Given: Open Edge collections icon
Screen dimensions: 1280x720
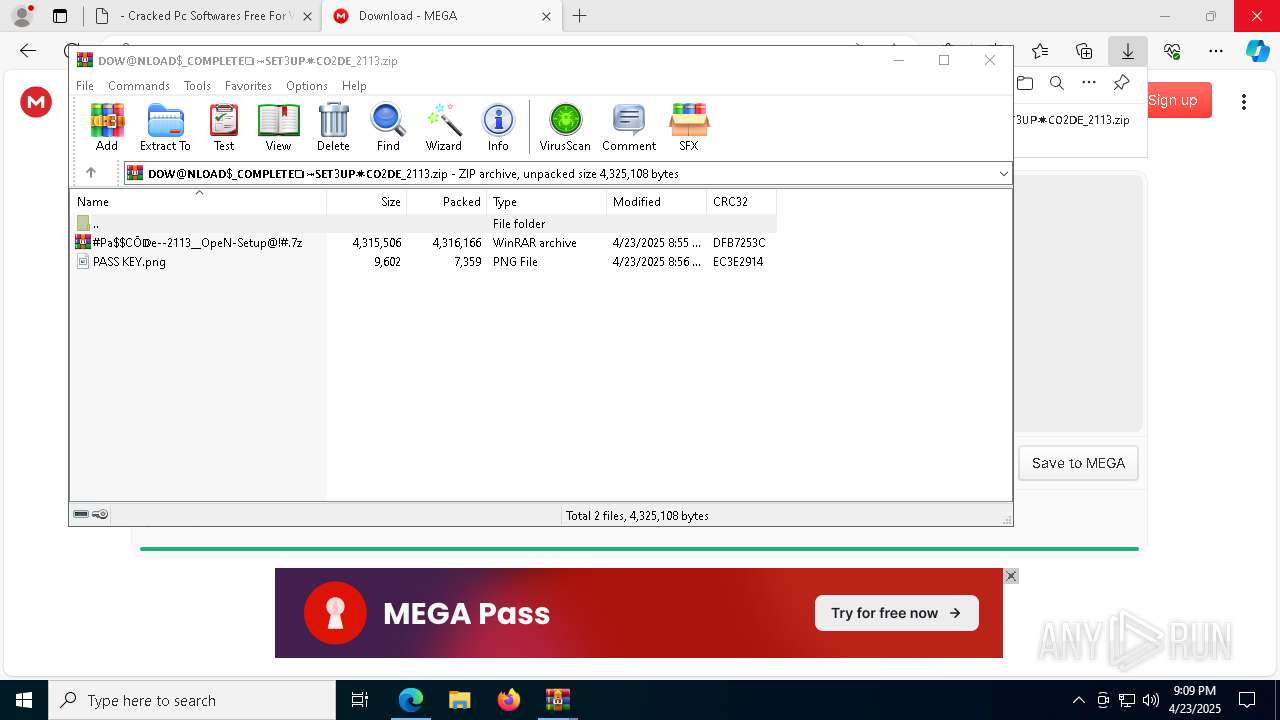Looking at the screenshot, I should (x=1084, y=51).
